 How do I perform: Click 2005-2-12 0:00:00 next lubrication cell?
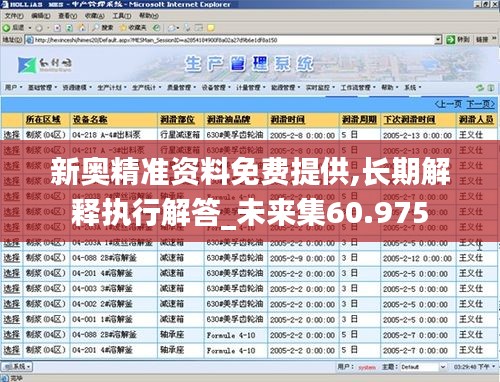[417, 258]
